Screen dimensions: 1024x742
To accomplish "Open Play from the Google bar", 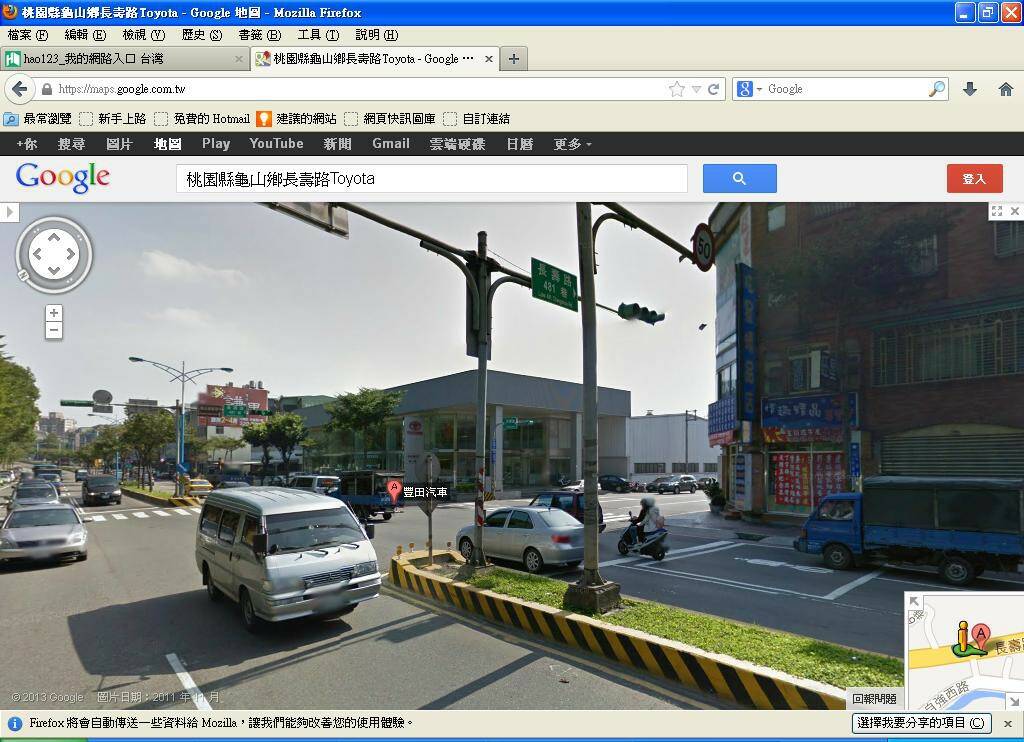I will click(x=216, y=144).
